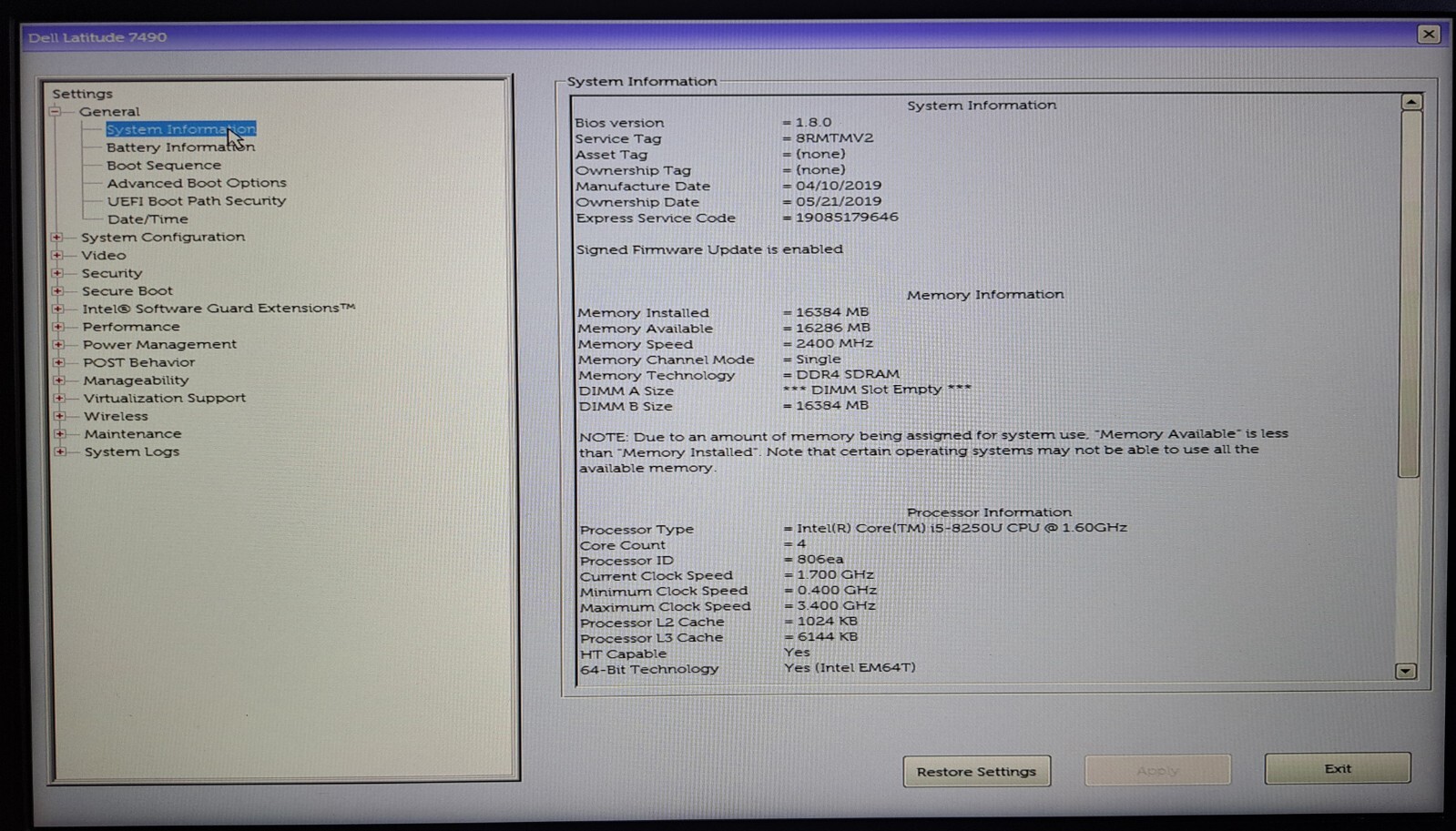Image resolution: width=1456 pixels, height=831 pixels.
Task: Click the Signed Firmware Update line
Action: pyautogui.click(x=709, y=249)
